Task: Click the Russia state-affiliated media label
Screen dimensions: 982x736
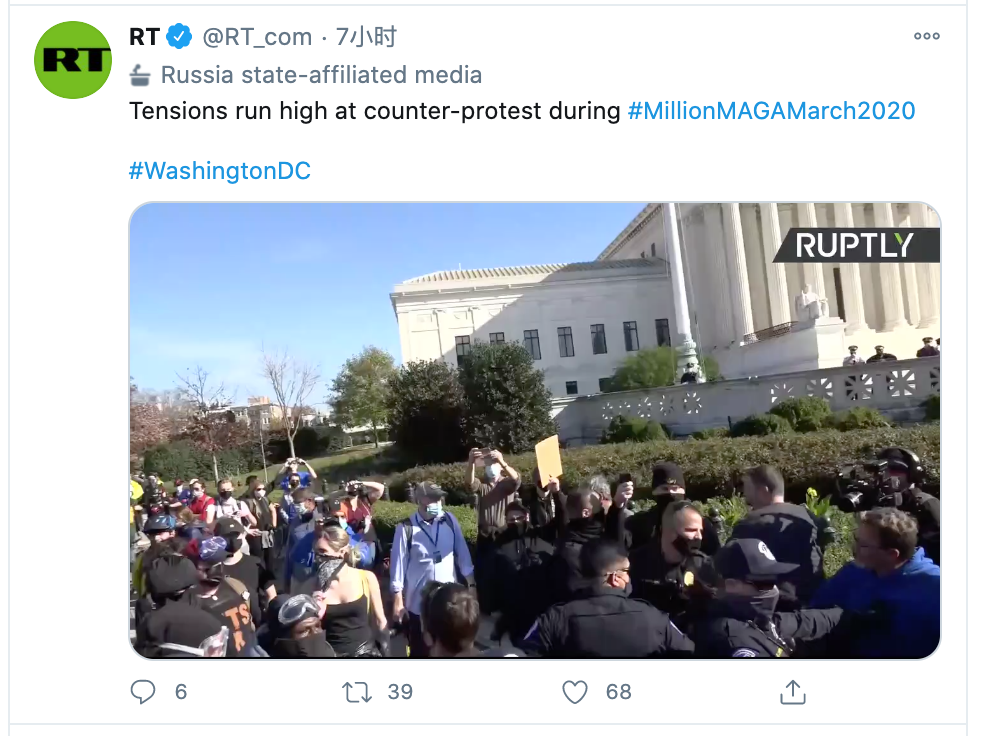Action: pyautogui.click(x=321, y=75)
